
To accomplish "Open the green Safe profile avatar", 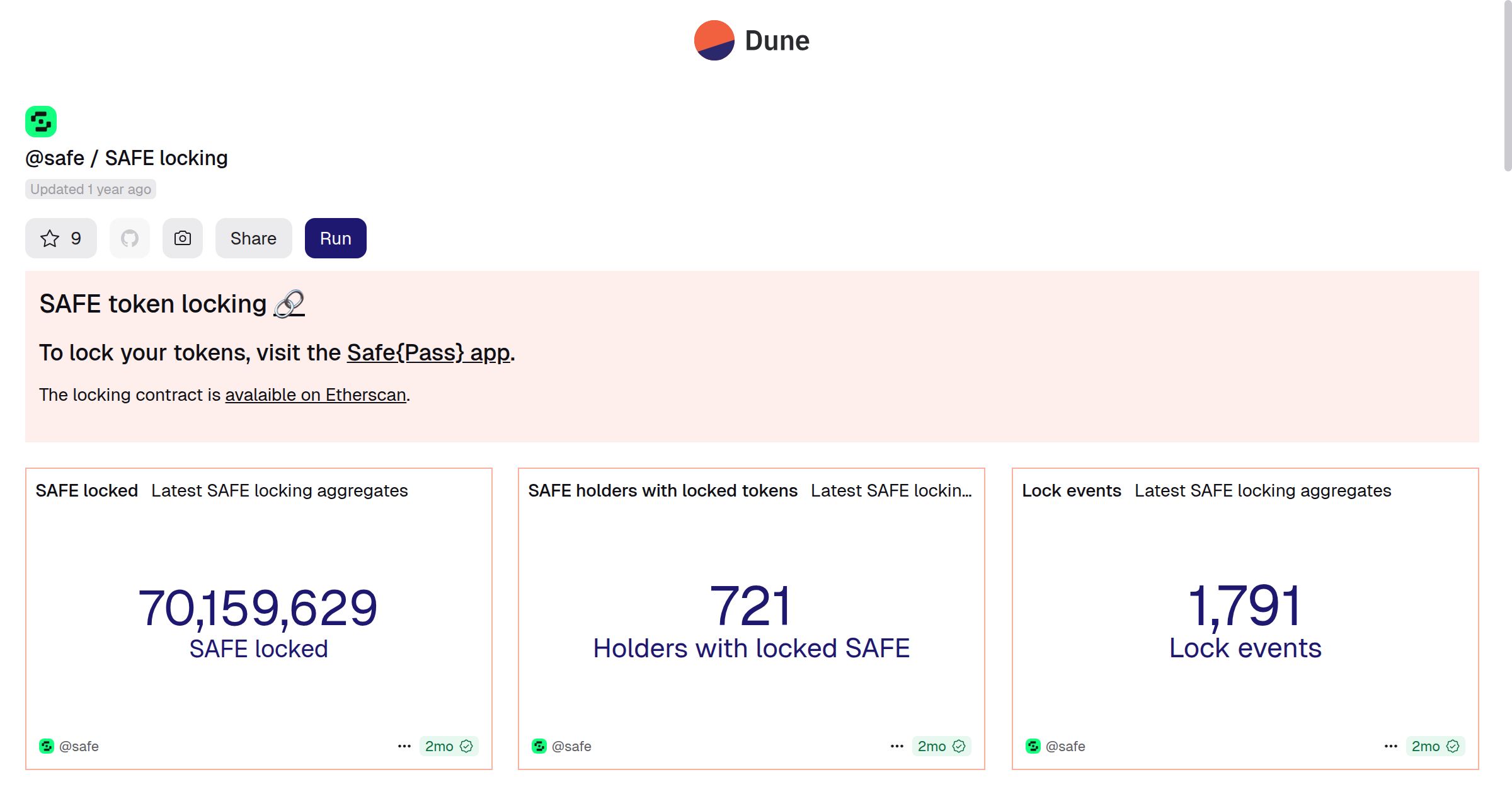I will pyautogui.click(x=41, y=122).
